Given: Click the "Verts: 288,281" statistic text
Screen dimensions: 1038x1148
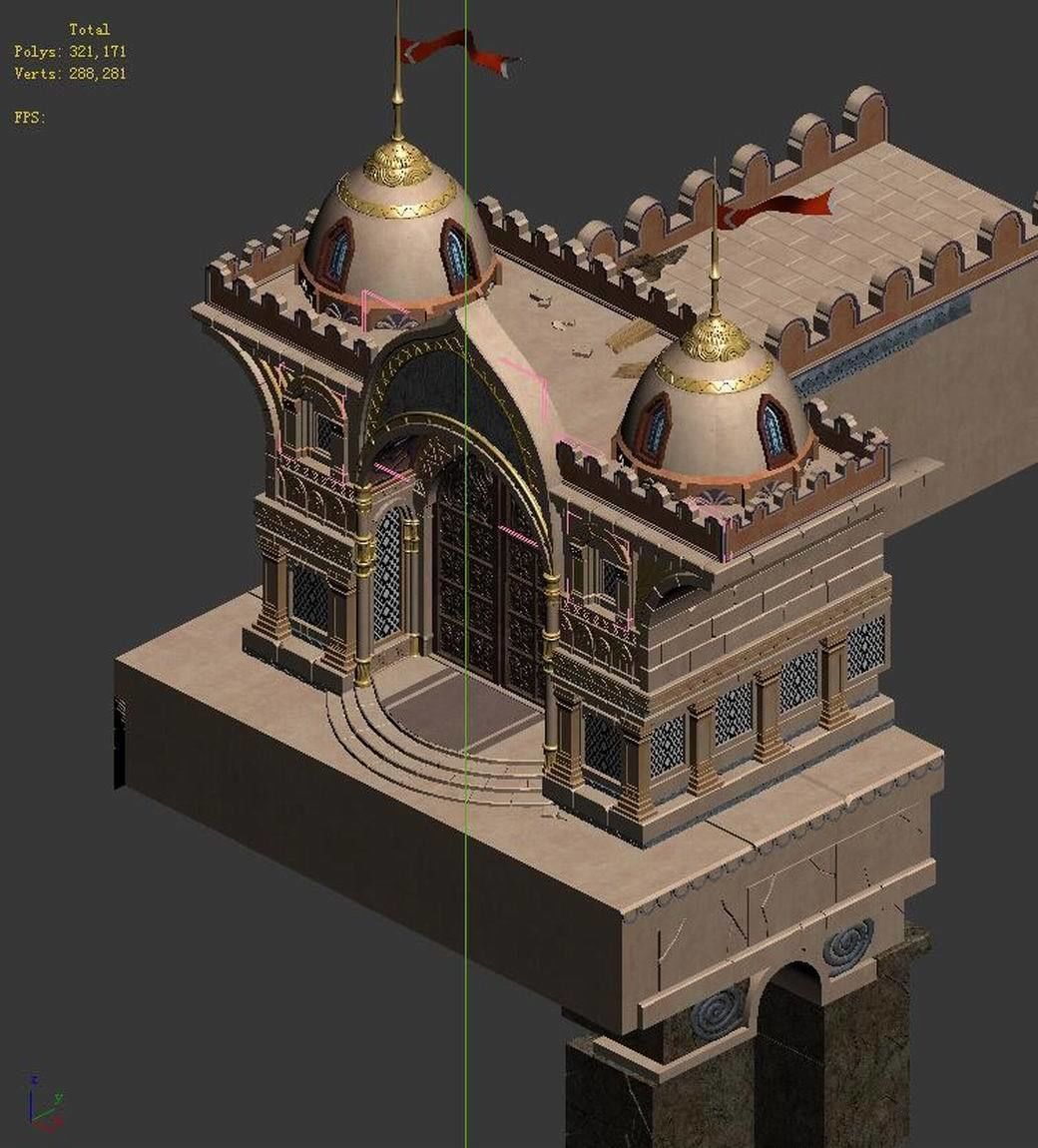Looking at the screenshot, I should 70,74.
